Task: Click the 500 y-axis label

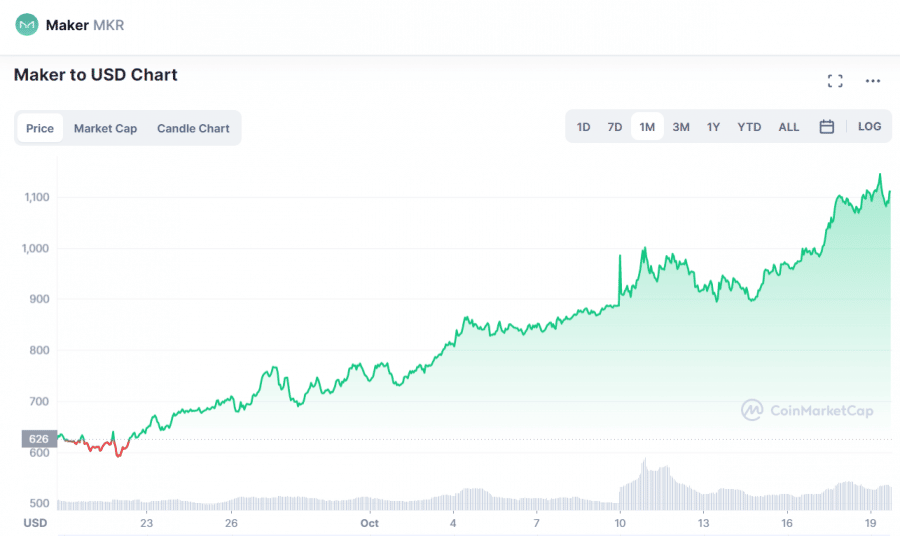Action: click(40, 503)
